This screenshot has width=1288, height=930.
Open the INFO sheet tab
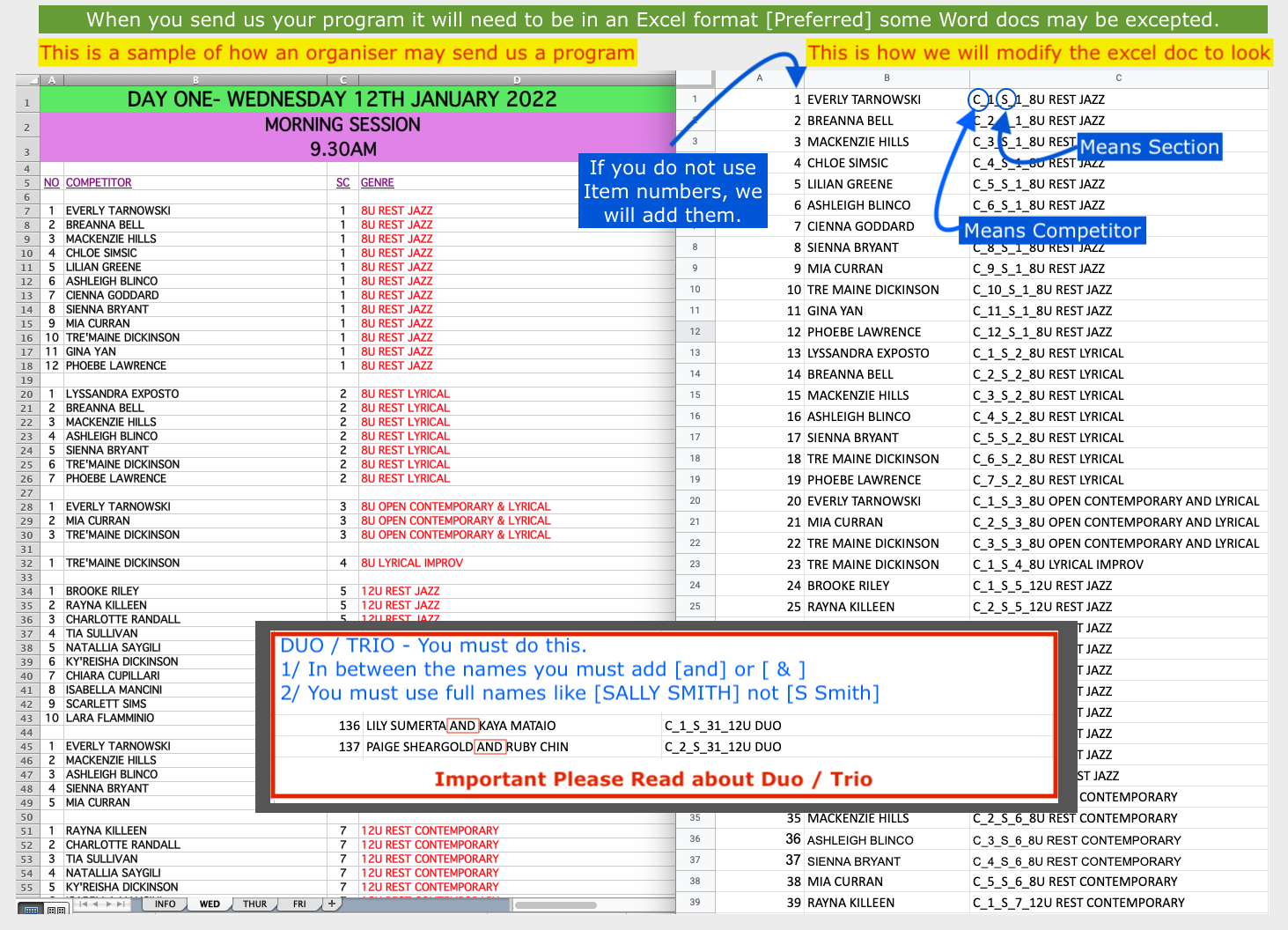point(165,904)
